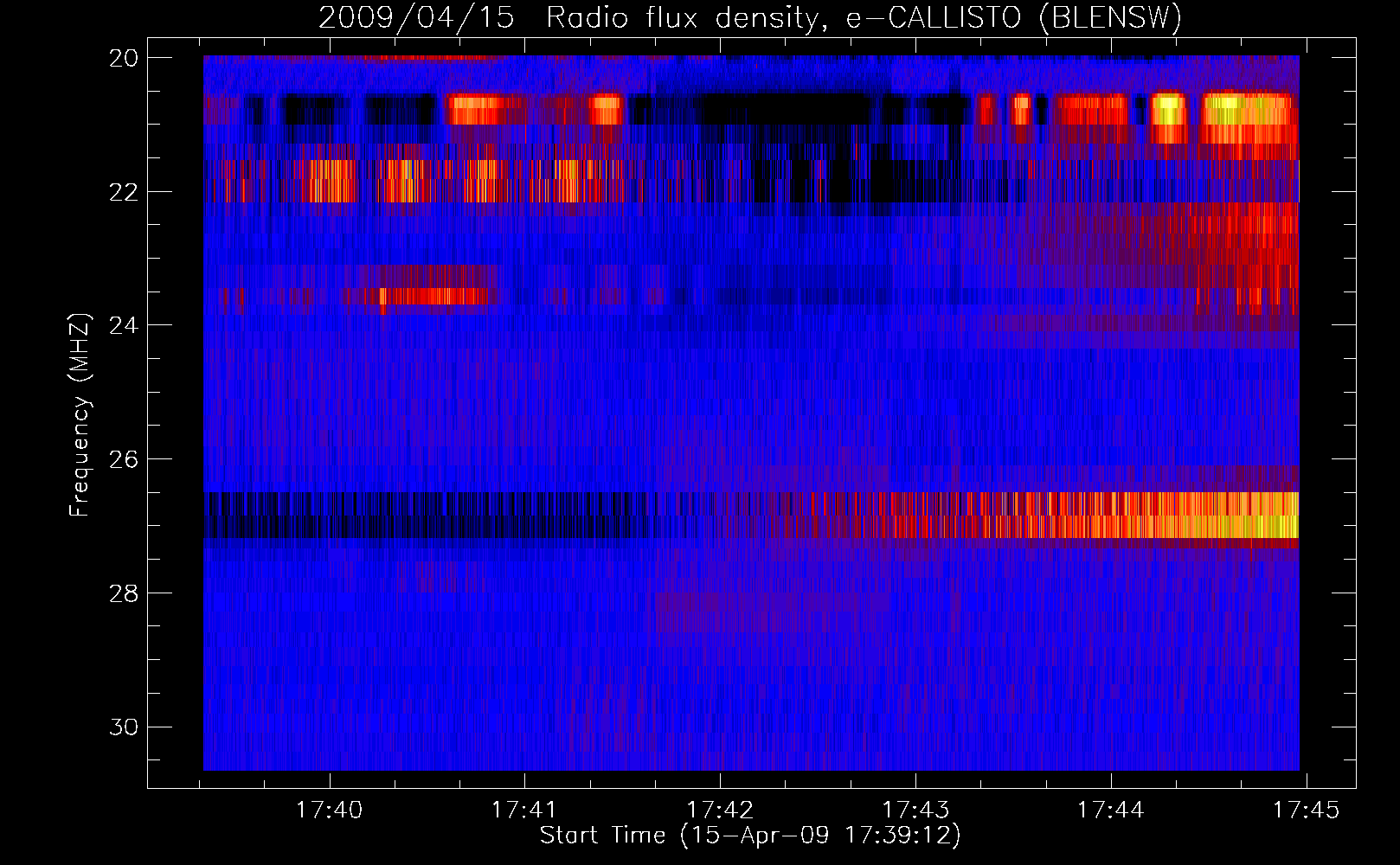Screen dimensions: 1400x865
Task: Click the 24 MHz frequency tick label
Action: [124, 325]
